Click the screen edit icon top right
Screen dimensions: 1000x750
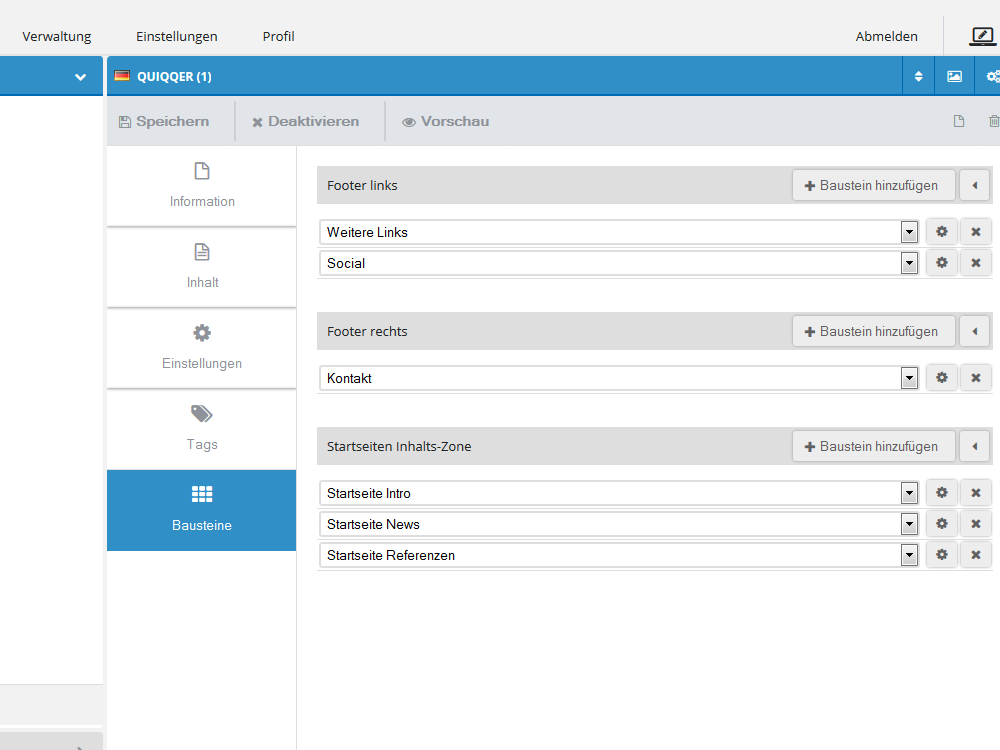click(x=982, y=36)
